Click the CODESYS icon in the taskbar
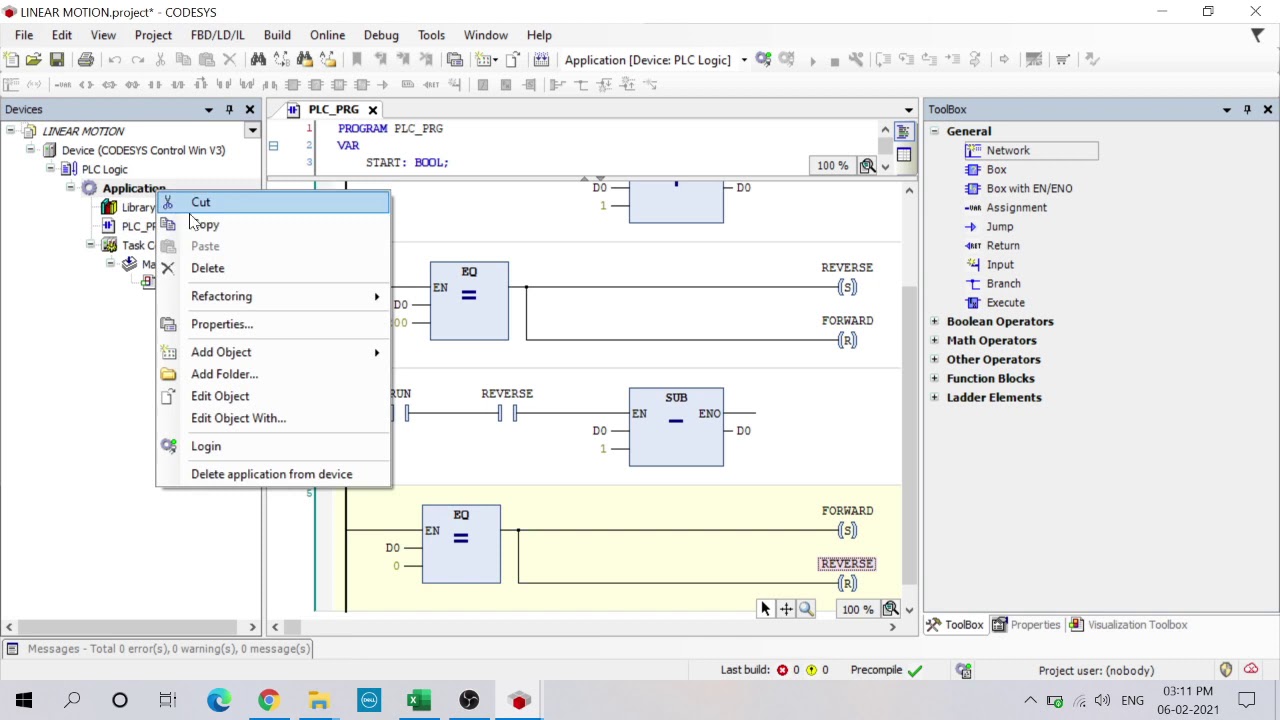This screenshot has height=720, width=1280. pos(519,700)
